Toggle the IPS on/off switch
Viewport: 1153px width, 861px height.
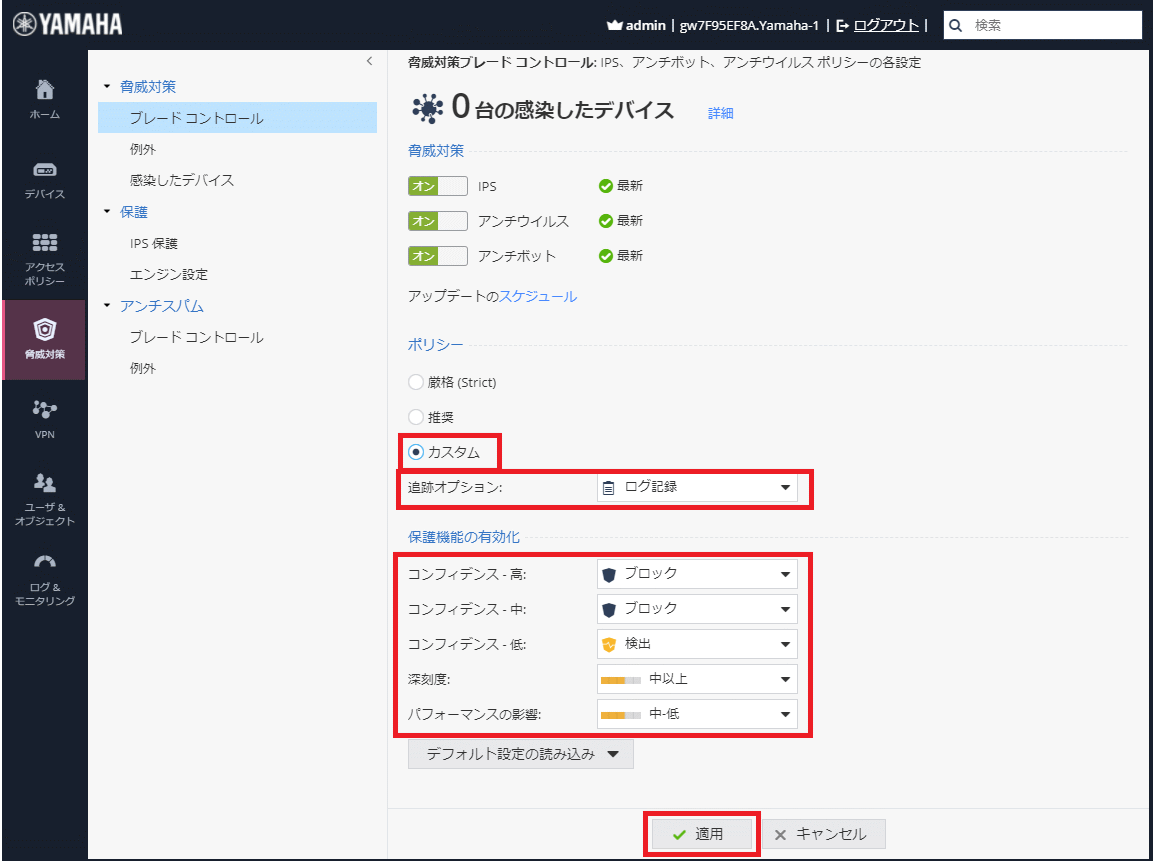(438, 186)
